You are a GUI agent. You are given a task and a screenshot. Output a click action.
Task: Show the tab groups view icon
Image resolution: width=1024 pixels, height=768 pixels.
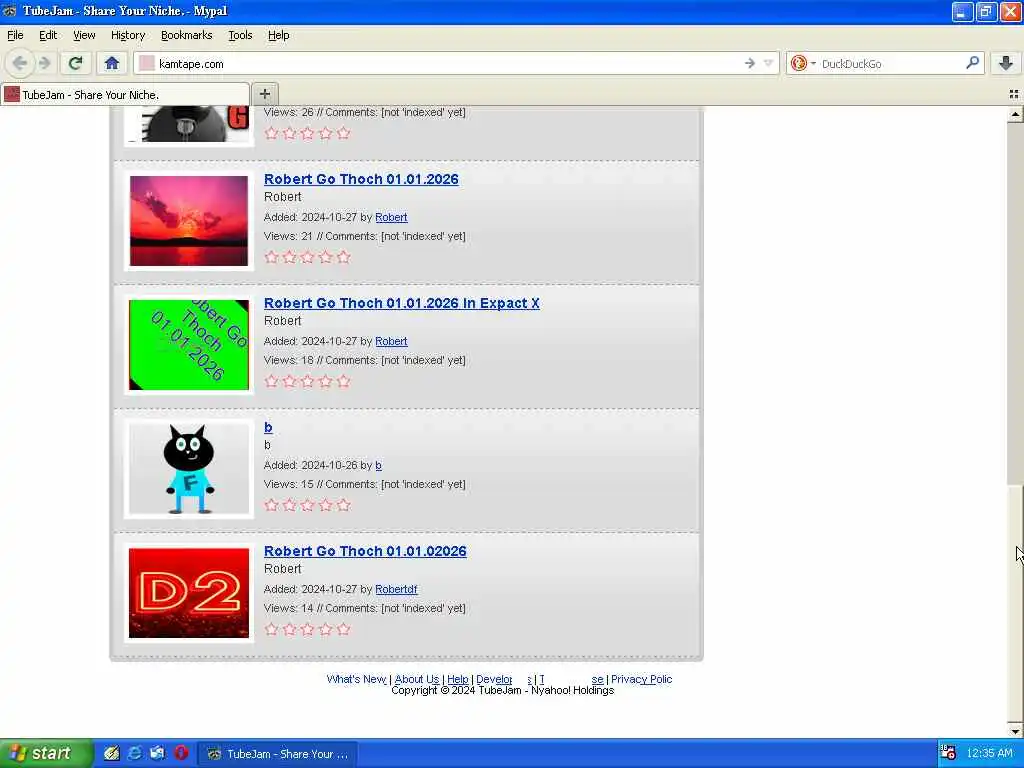(x=1014, y=95)
